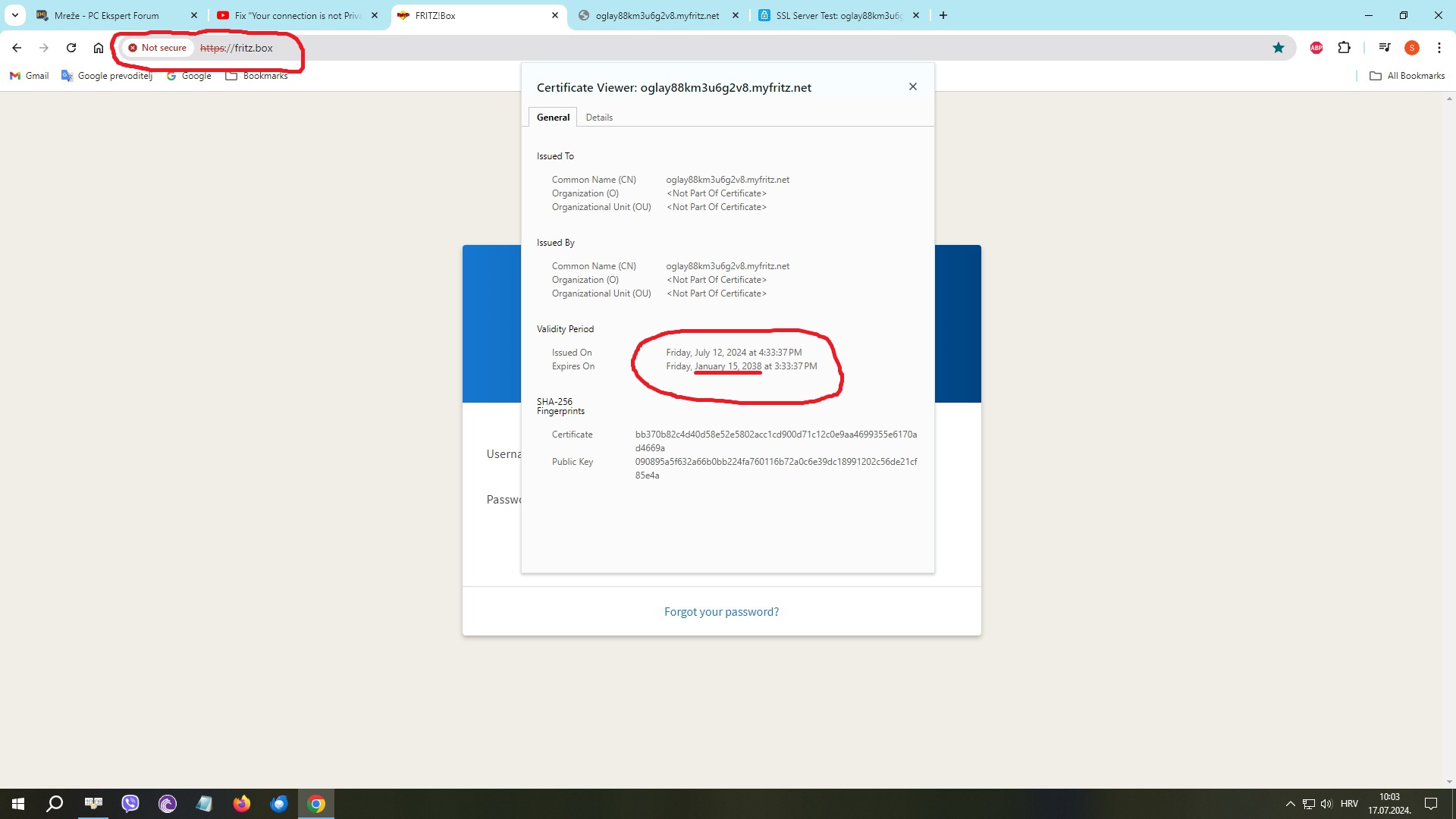1456x819 pixels.
Task: Open Google prevoditelj bookmark
Action: pyautogui.click(x=107, y=76)
